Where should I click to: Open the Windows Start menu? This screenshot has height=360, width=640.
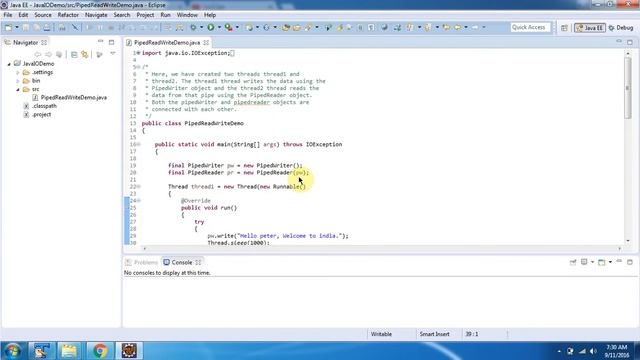[x=13, y=351]
